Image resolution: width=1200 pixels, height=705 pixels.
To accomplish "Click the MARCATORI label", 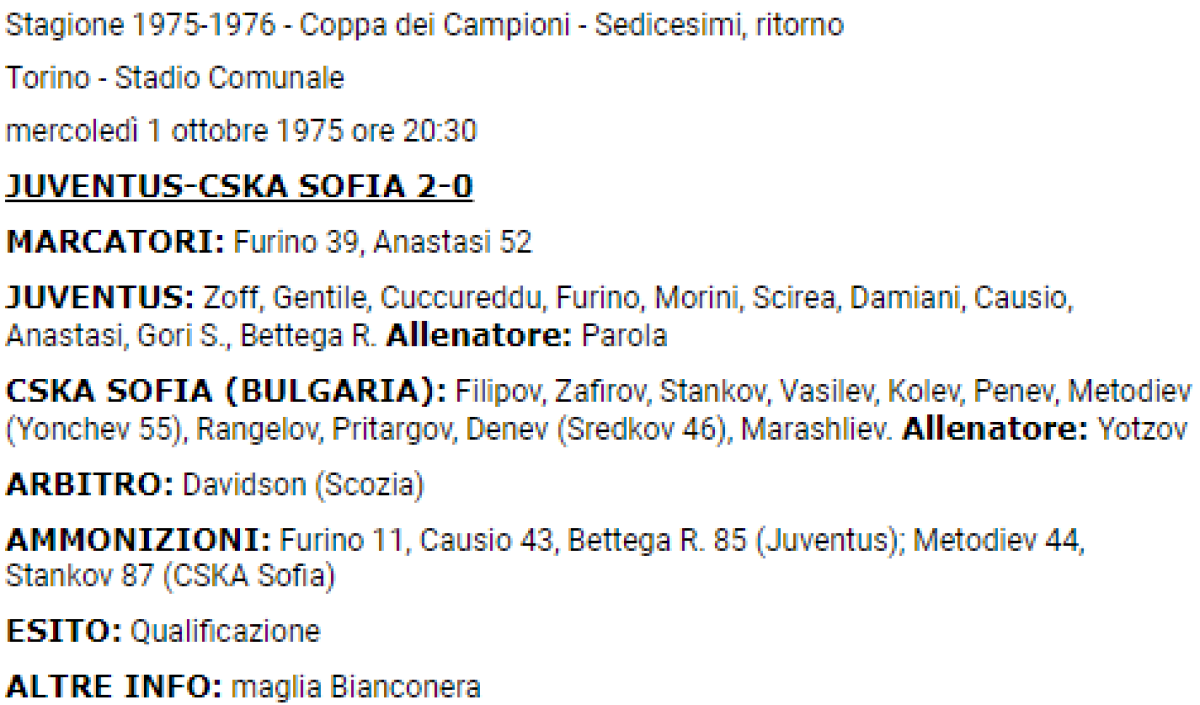I will [115, 242].
